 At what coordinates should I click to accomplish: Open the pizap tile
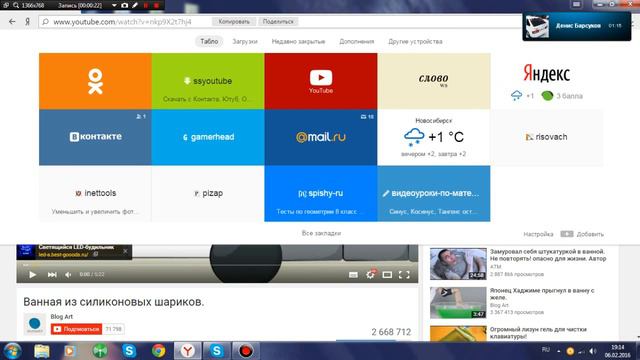[208, 193]
